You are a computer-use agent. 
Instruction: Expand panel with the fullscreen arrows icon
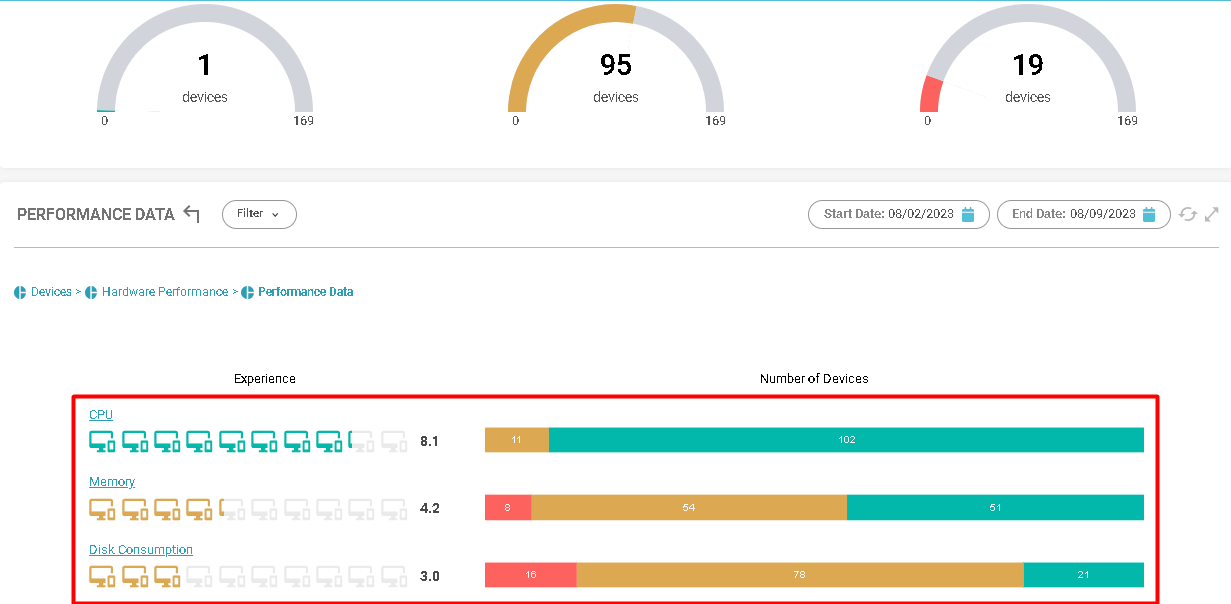pyautogui.click(x=1212, y=214)
